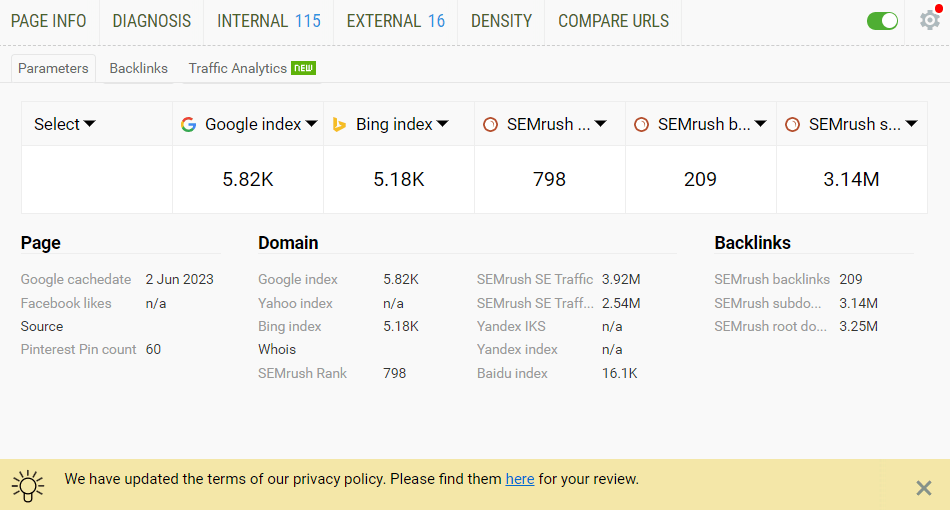Screen dimensions: 950x510
Task: Click the SEMrush SE Traffic label
Action: pos(534,279)
